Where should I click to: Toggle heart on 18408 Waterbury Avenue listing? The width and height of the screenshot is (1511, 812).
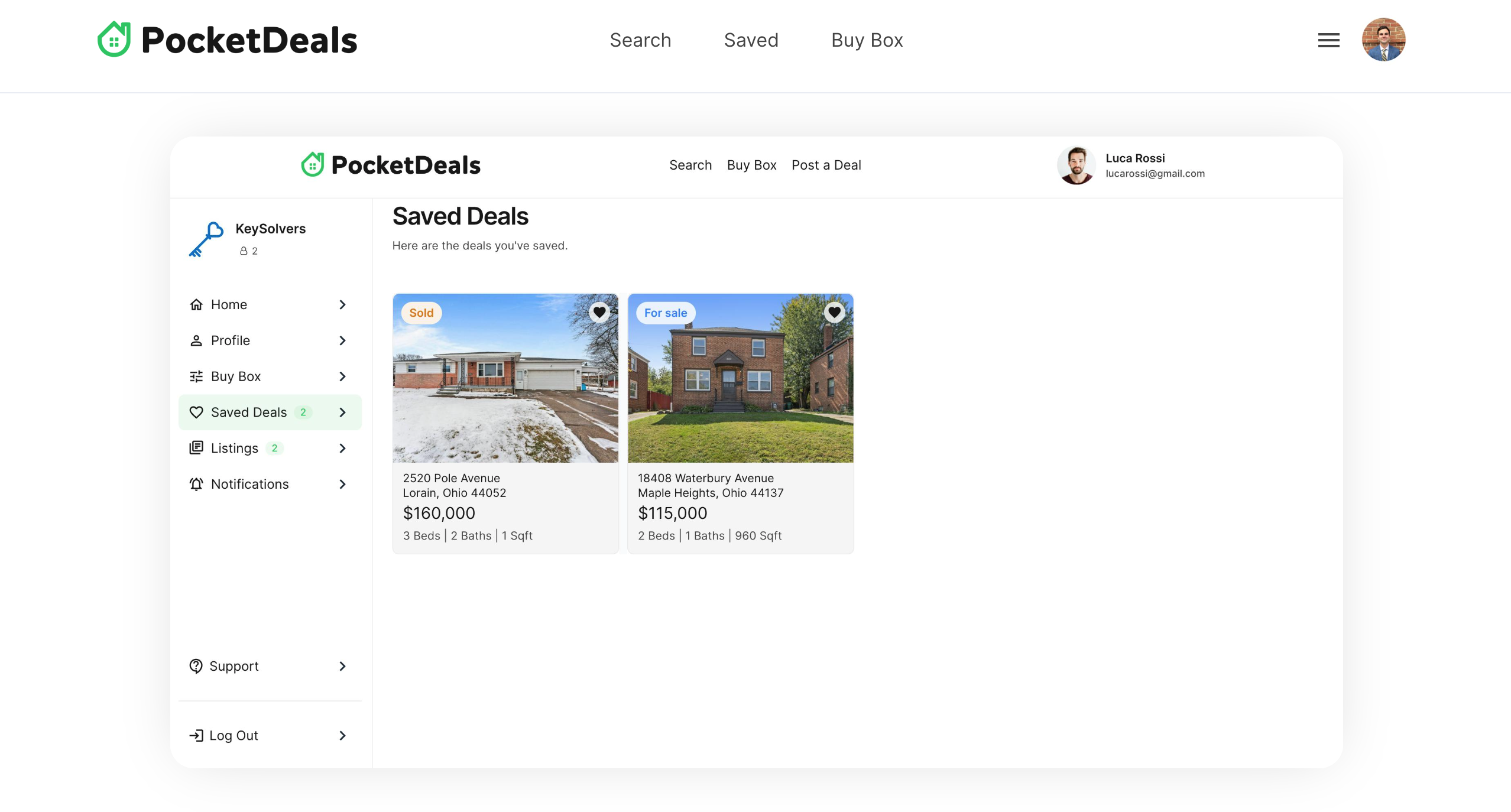point(834,312)
